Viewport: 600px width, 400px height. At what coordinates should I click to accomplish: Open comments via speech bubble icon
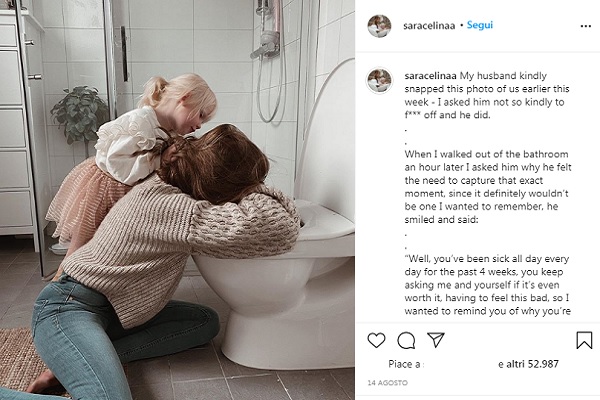pos(406,340)
